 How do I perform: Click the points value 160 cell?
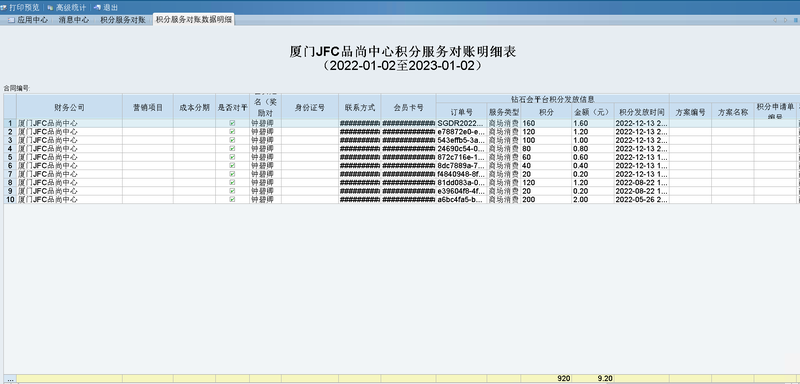click(x=546, y=123)
